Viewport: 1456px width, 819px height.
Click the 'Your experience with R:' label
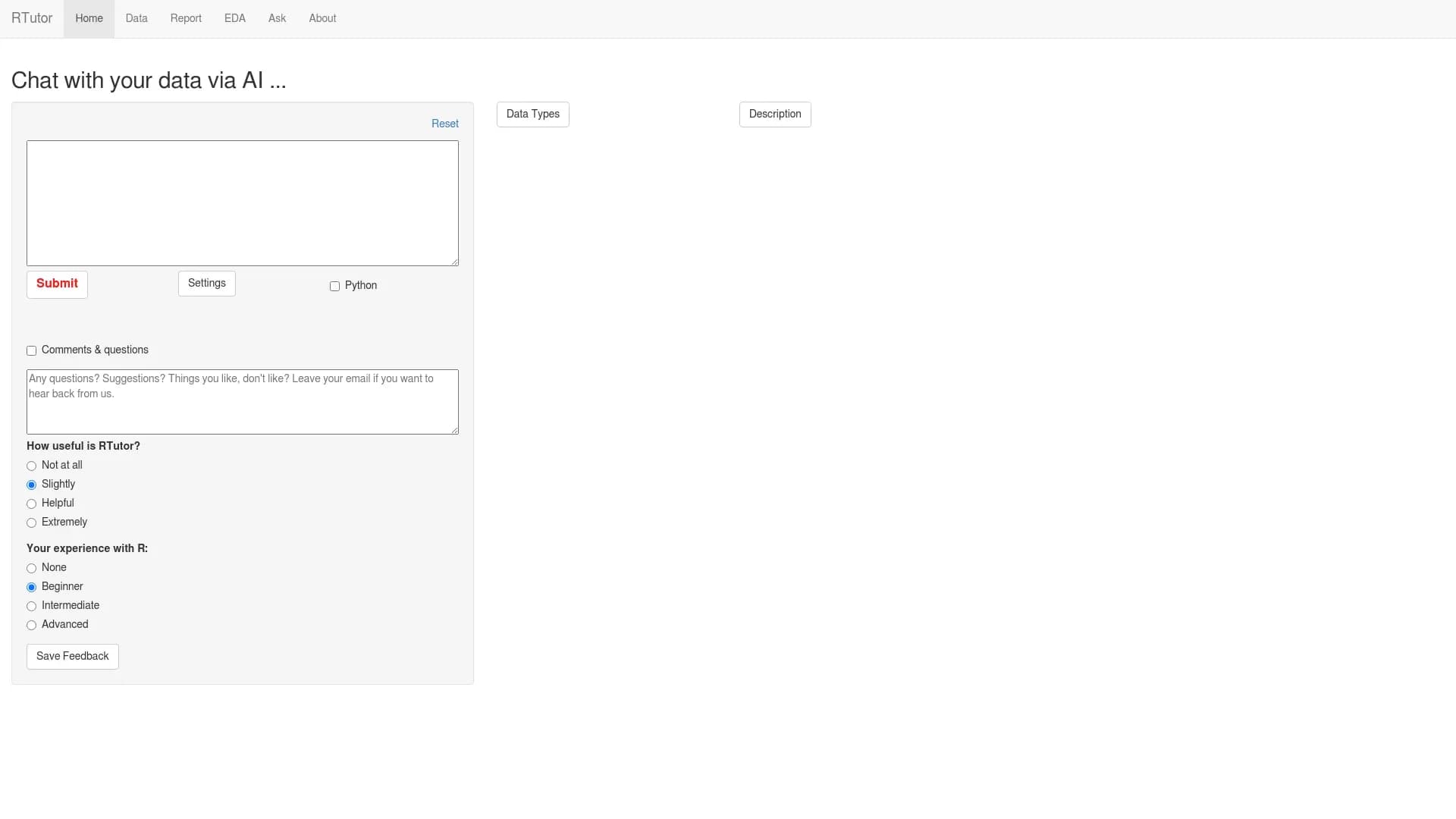click(x=87, y=548)
